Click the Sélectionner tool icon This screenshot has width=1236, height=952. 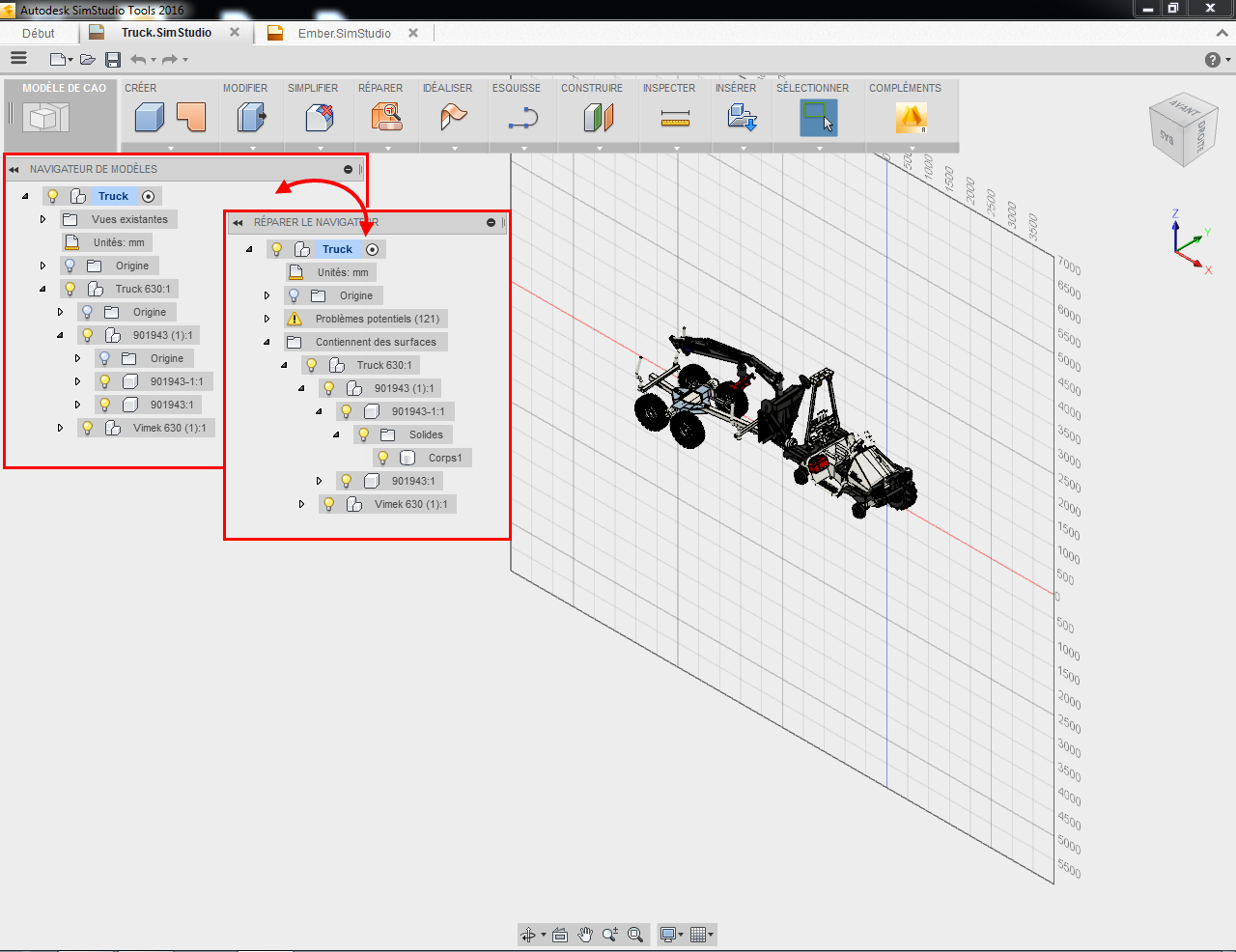(818, 118)
